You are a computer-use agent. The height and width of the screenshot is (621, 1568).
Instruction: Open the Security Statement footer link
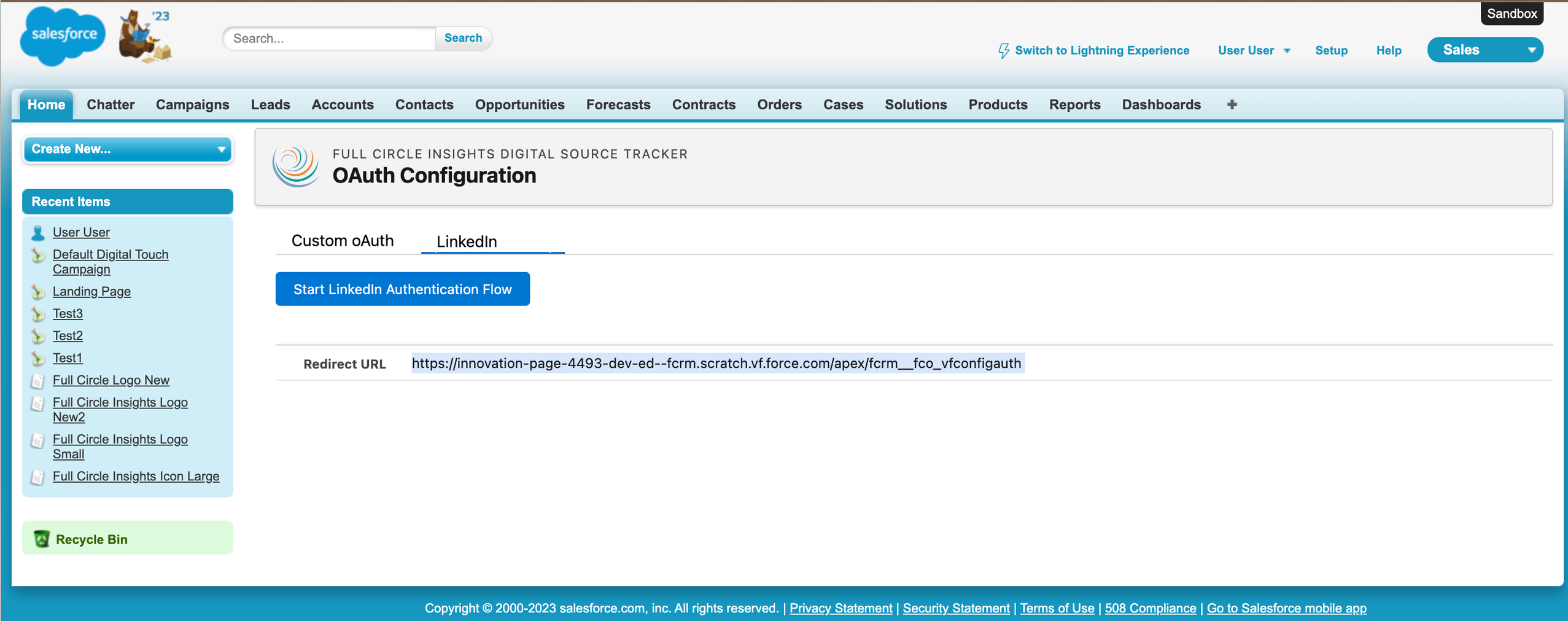956,608
